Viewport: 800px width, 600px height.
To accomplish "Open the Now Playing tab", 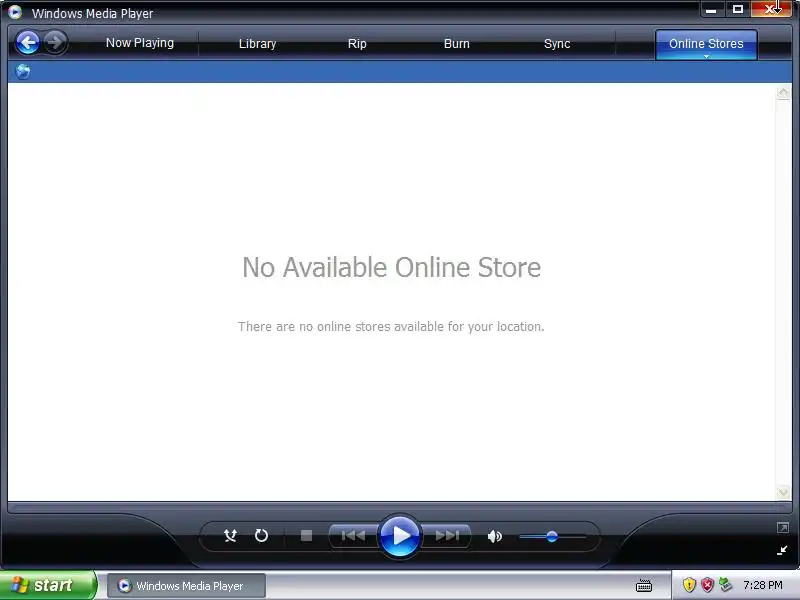I will click(140, 43).
